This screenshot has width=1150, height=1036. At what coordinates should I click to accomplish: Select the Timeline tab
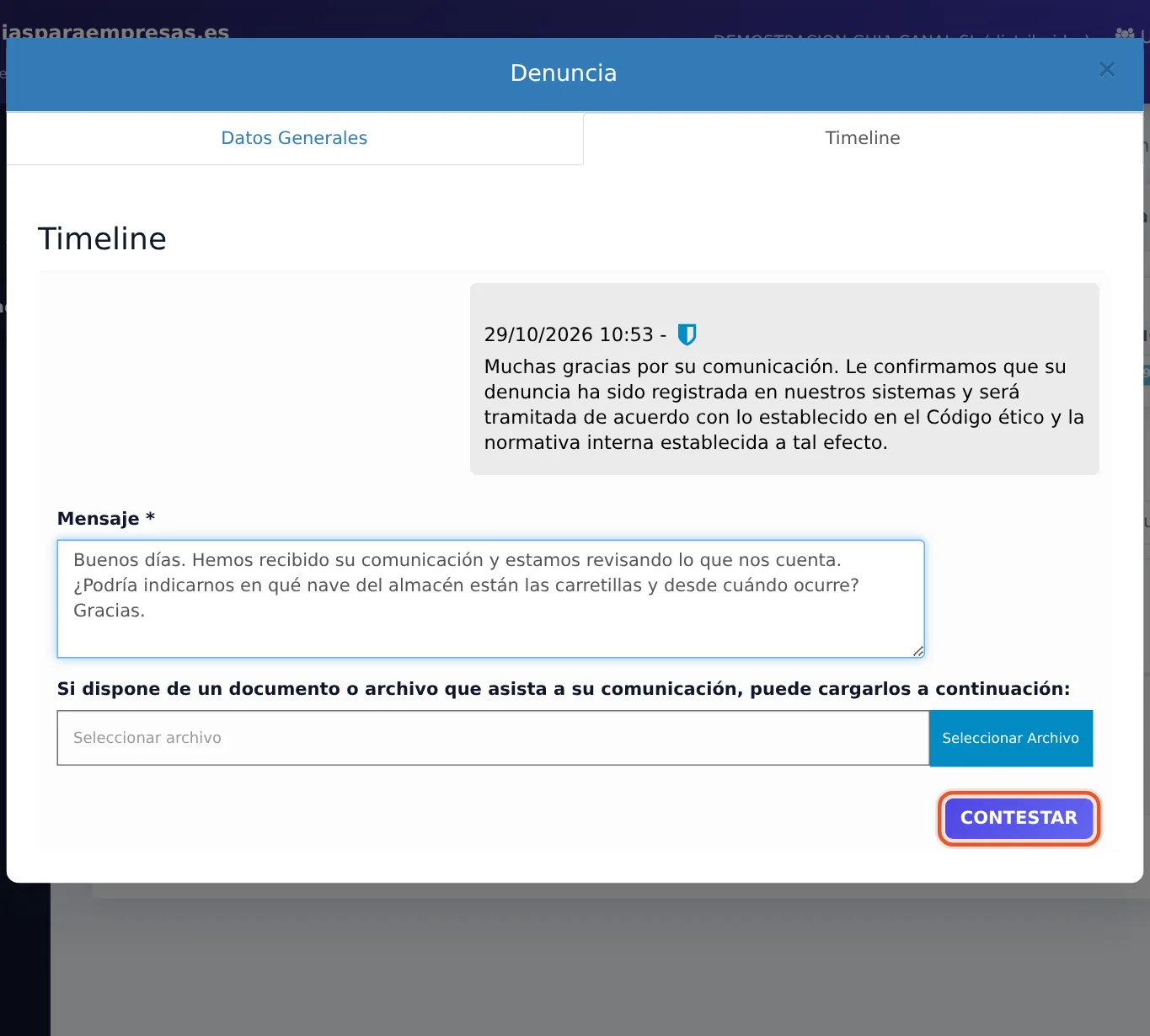point(863,138)
